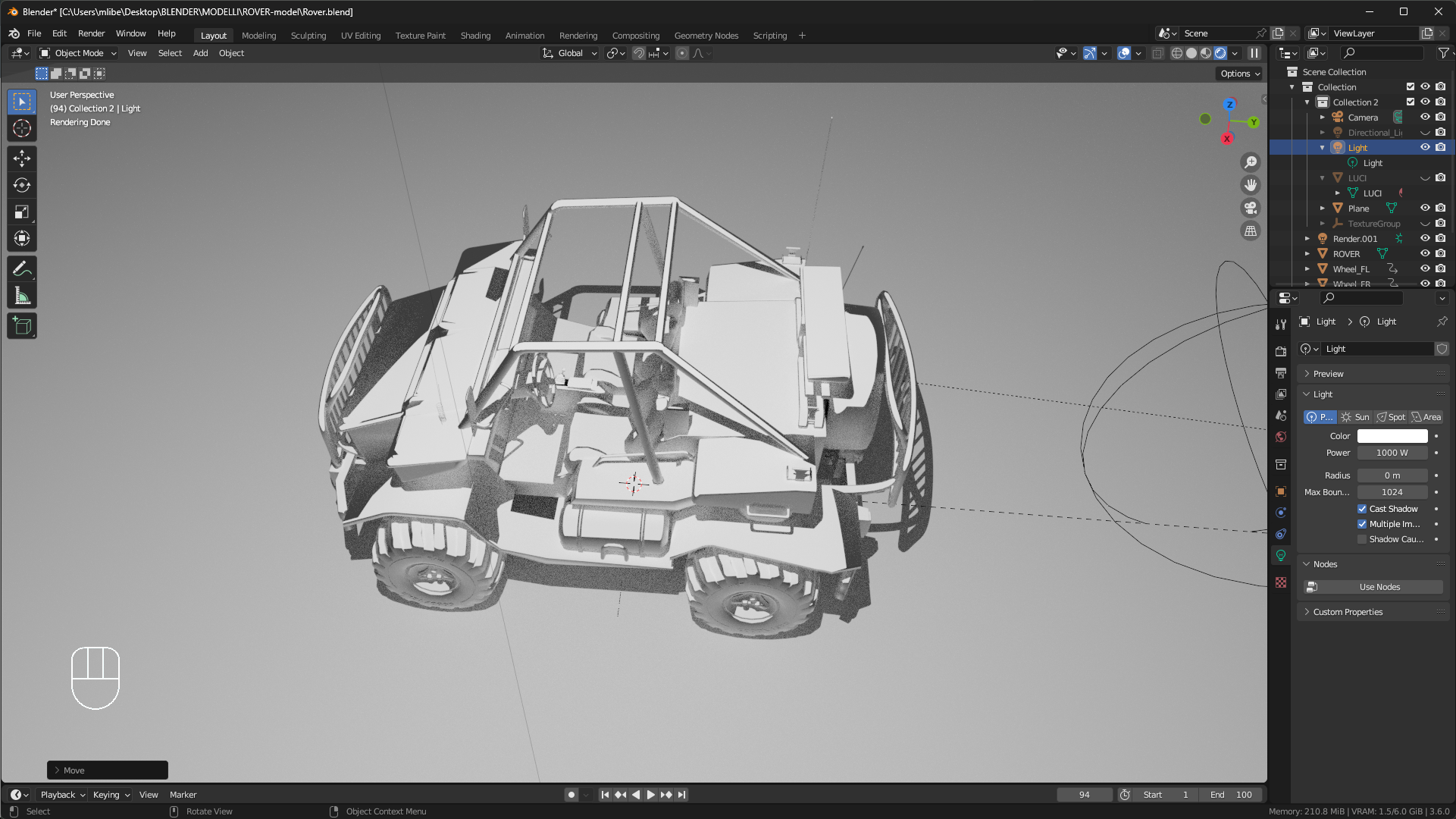Open the Add menu in viewport header
Screen dimensions: 1456x819
pos(200,53)
